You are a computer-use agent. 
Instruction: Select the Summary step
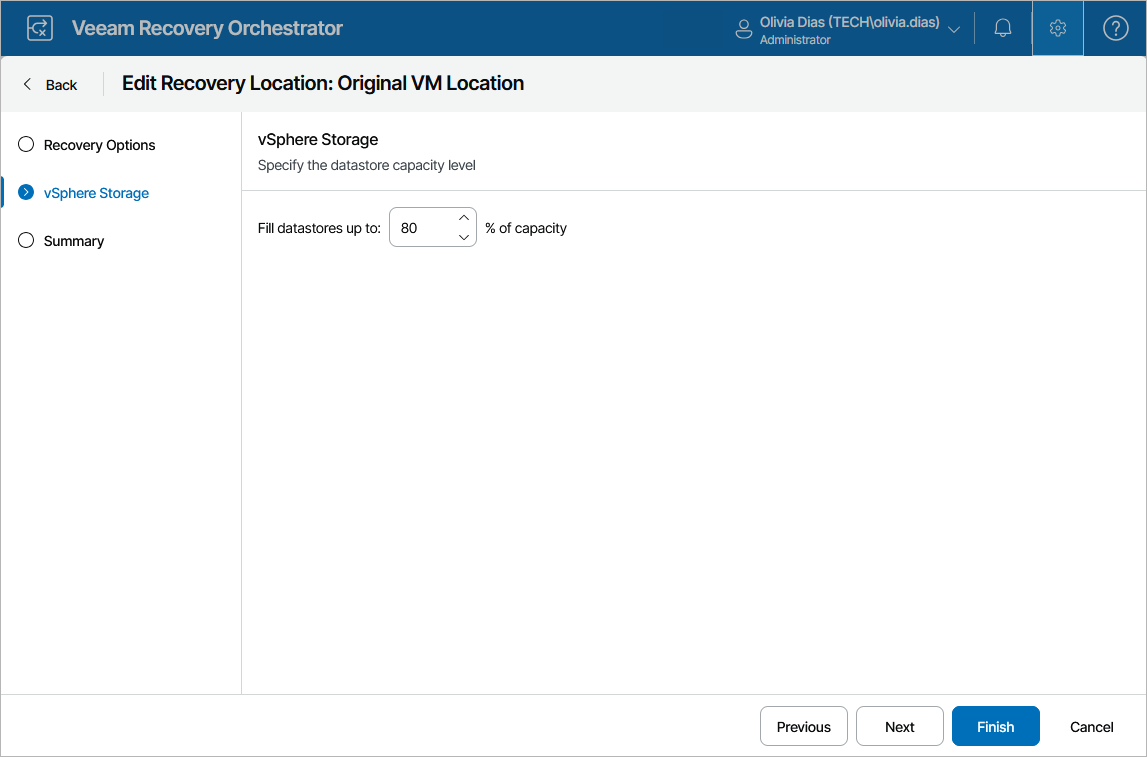tap(74, 241)
